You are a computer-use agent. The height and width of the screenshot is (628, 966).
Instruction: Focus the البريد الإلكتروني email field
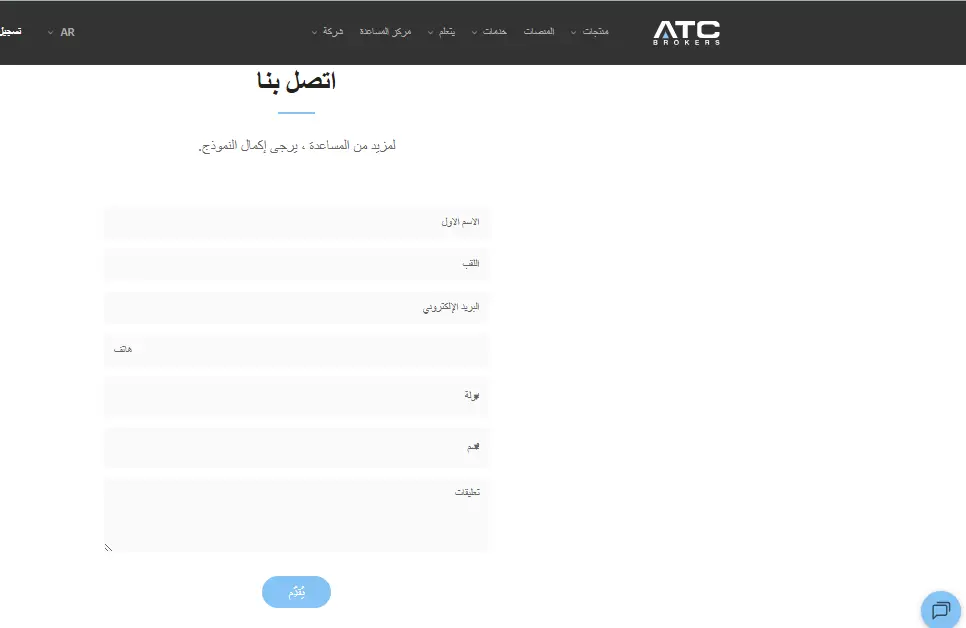coord(297,308)
